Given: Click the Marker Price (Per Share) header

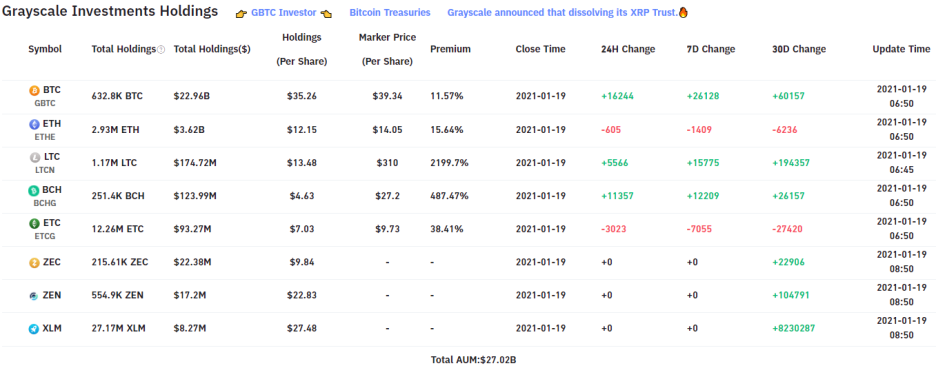Looking at the screenshot, I should point(387,49).
